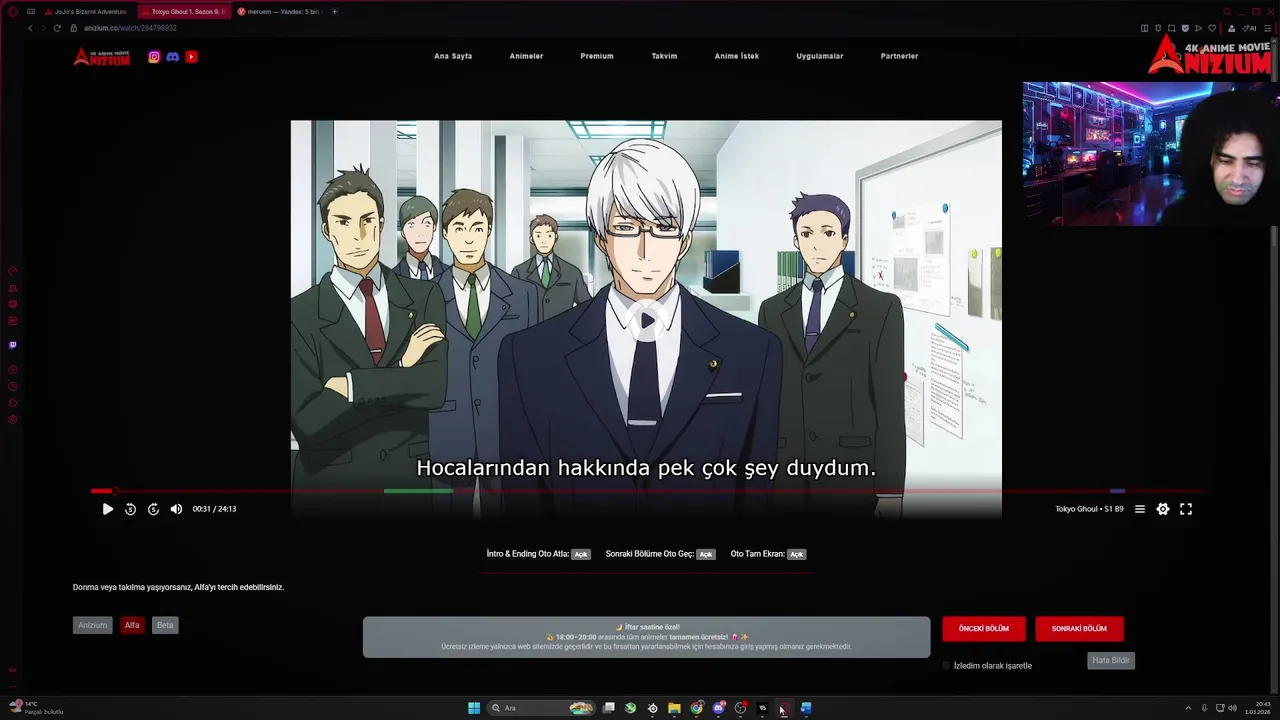This screenshot has height=720, width=1280.
Task: Click Tokyo Ghoul • S1 B9 label
Action: [1089, 509]
